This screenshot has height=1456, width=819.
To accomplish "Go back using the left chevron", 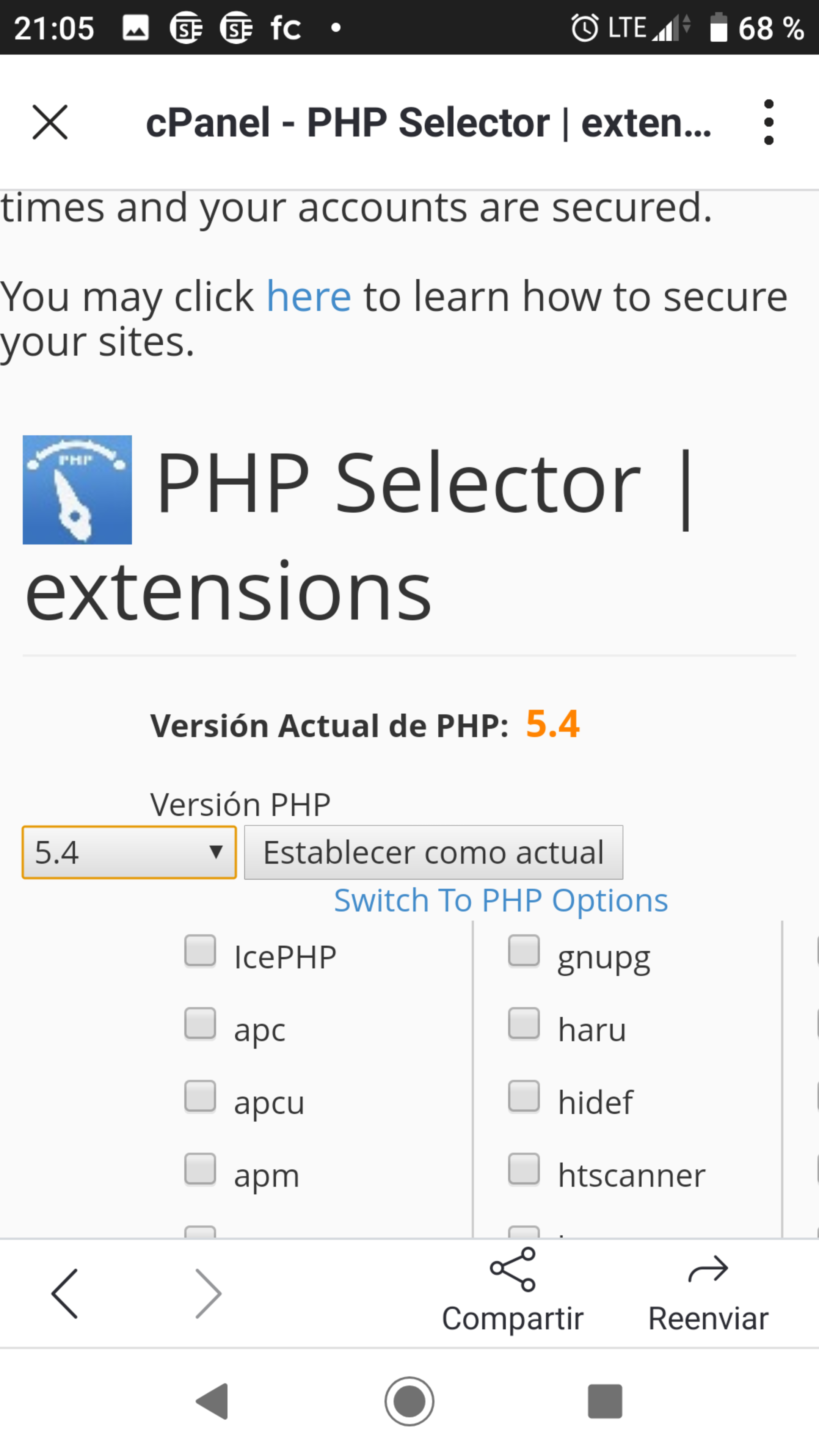I will pyautogui.click(x=64, y=1293).
